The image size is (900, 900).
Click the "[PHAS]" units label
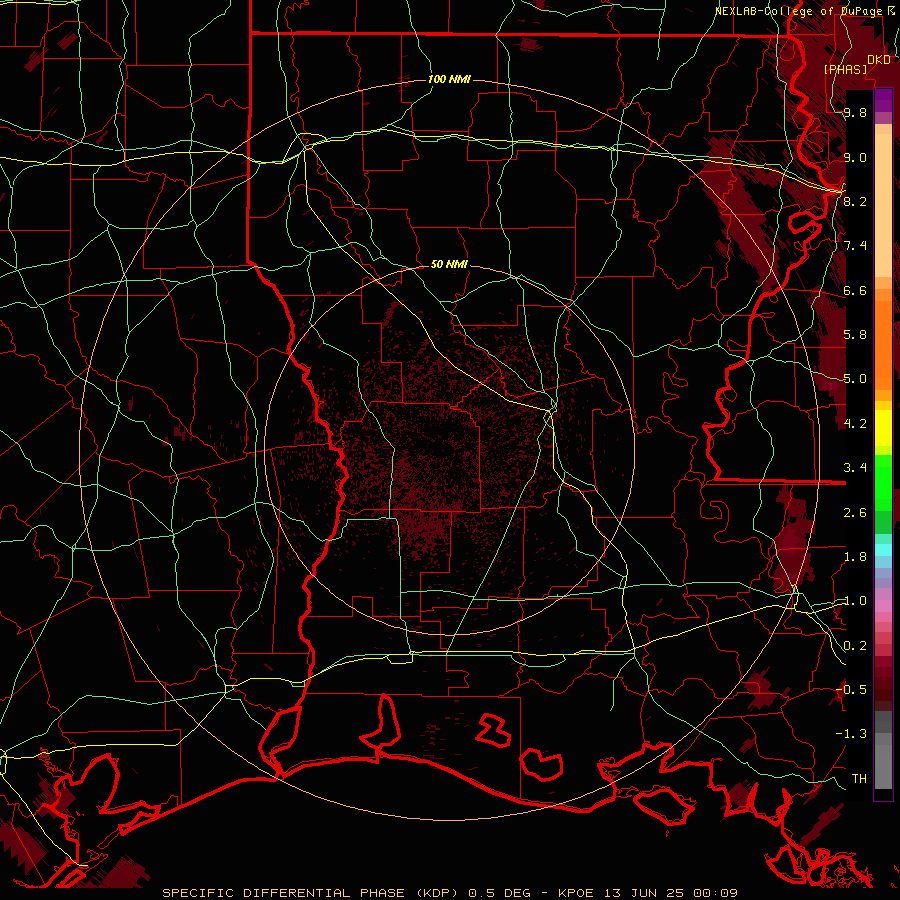pos(845,69)
